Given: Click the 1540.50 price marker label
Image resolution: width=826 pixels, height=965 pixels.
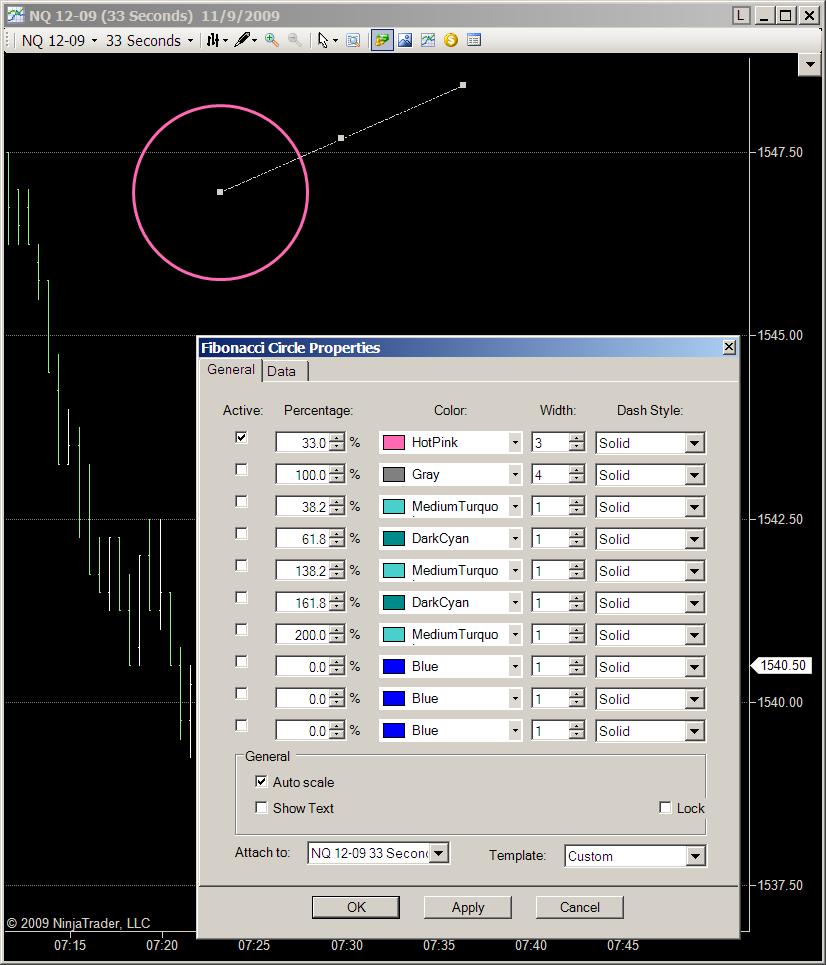Looking at the screenshot, I should [x=782, y=665].
